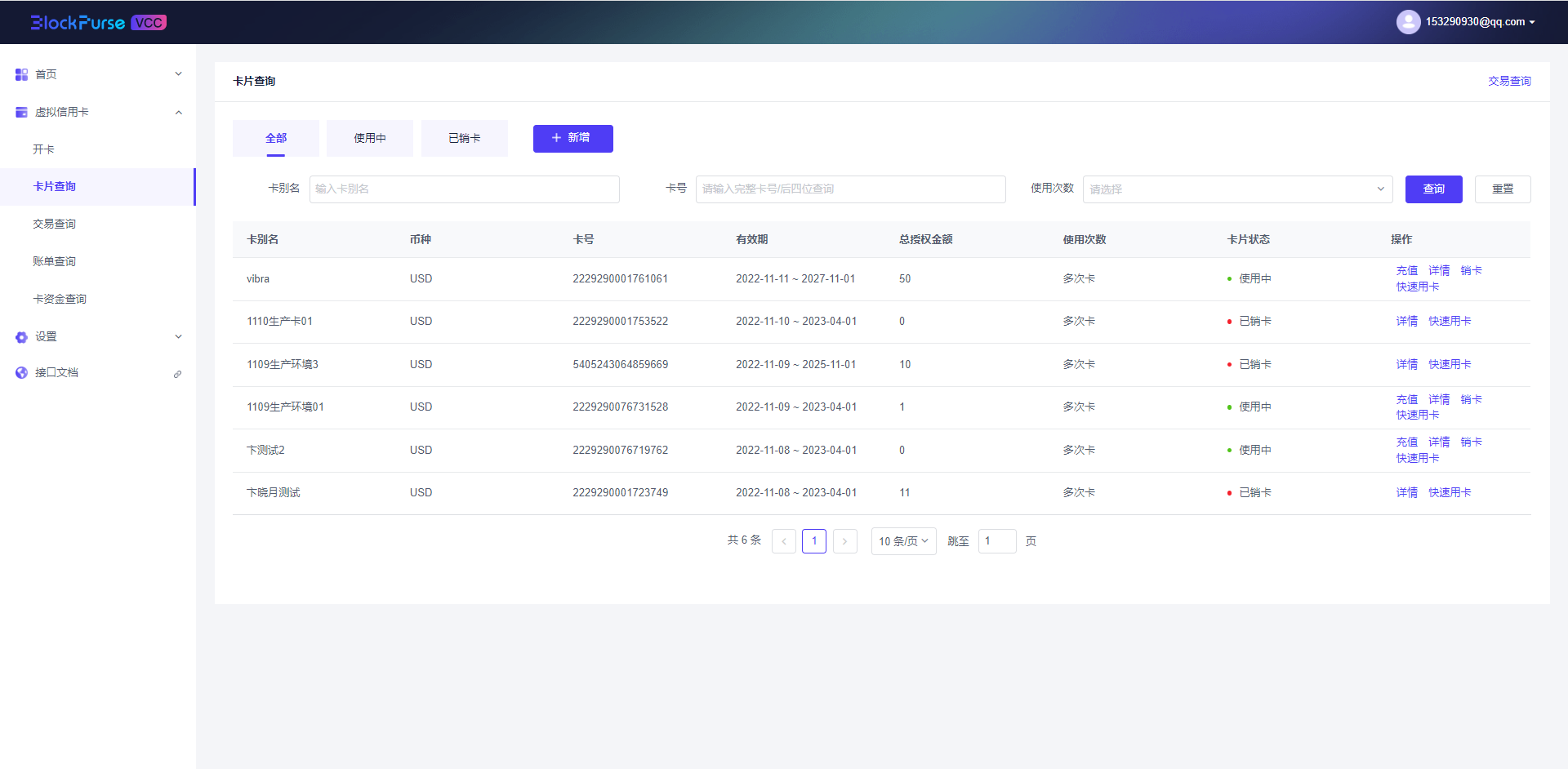
Task: Open 详情 for the vibra card
Action: [x=1439, y=270]
